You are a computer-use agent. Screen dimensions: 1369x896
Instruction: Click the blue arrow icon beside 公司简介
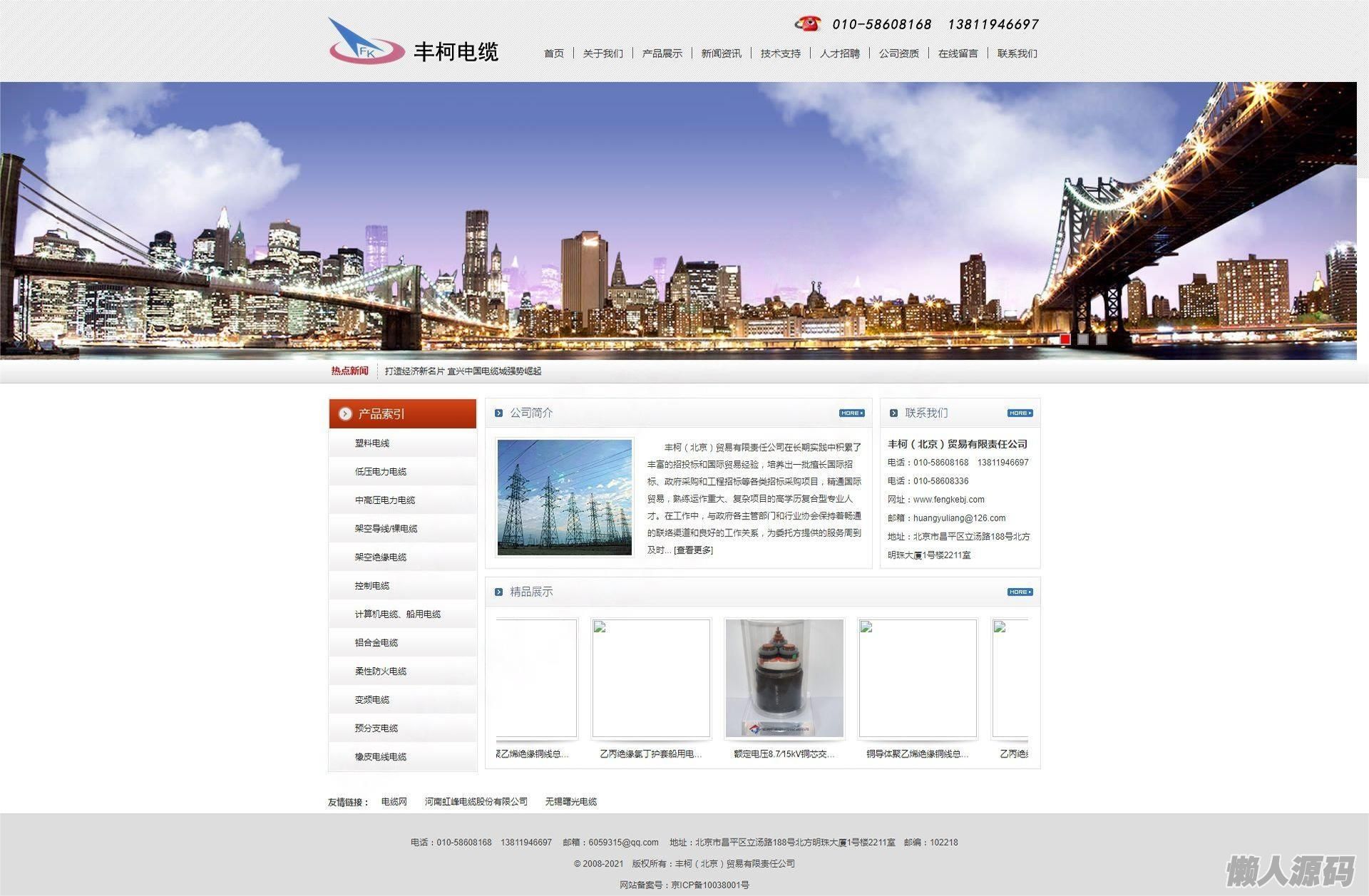click(498, 413)
